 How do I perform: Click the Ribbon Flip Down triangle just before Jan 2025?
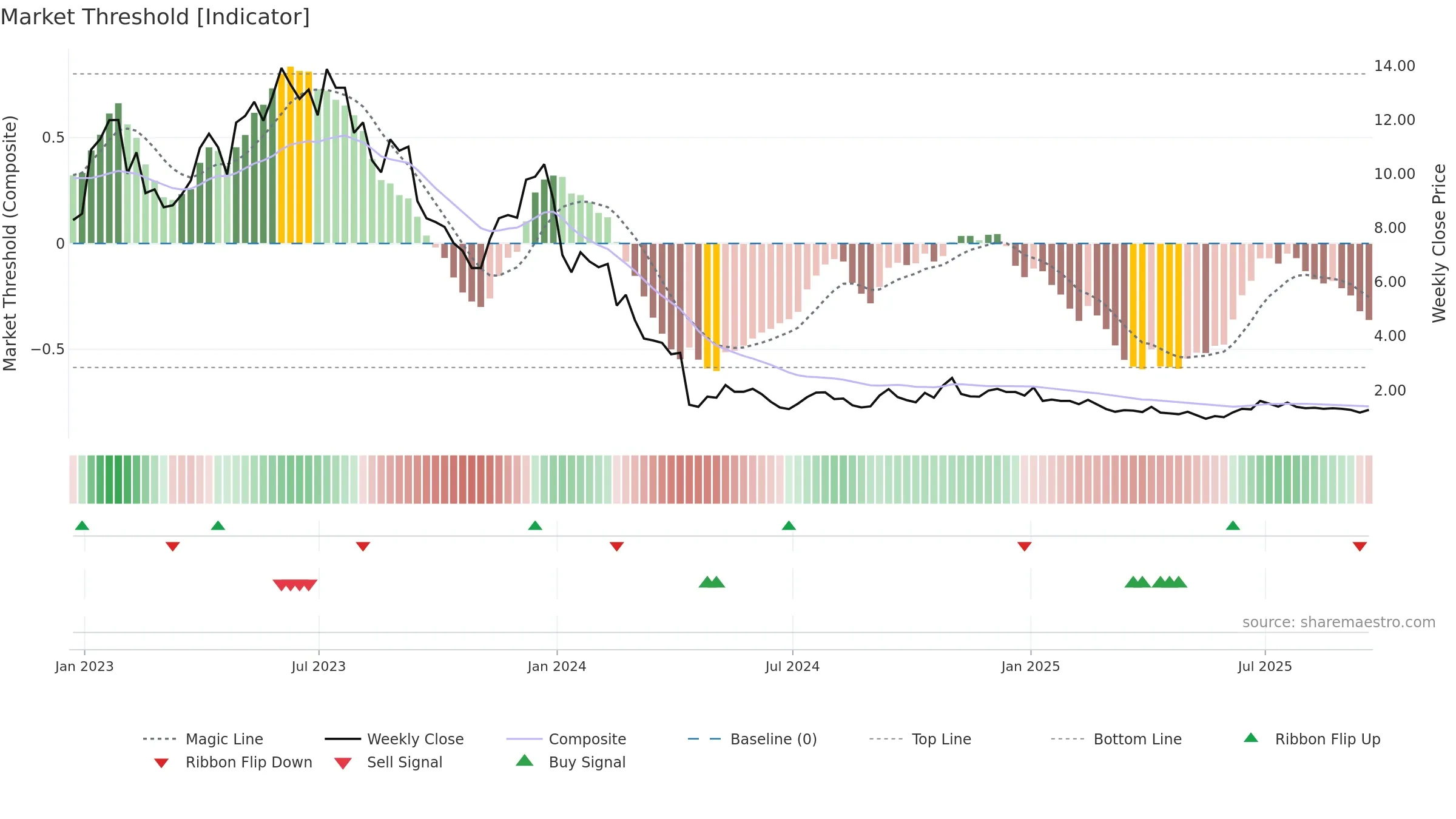click(x=1025, y=547)
